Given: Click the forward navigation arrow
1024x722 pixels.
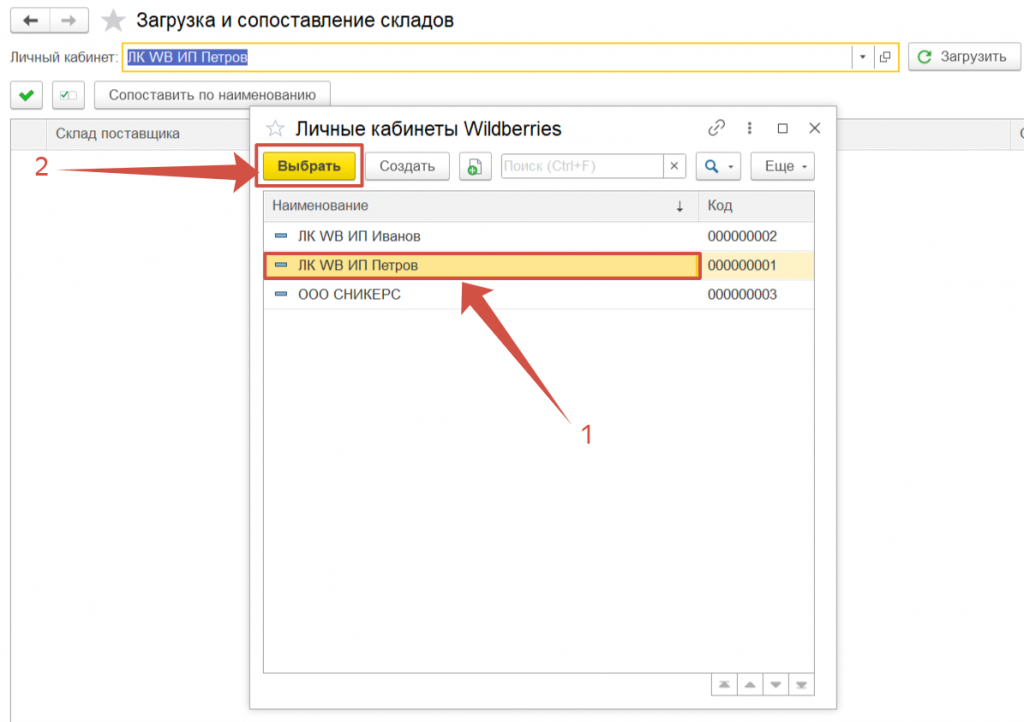Looking at the screenshot, I should click(68, 20).
